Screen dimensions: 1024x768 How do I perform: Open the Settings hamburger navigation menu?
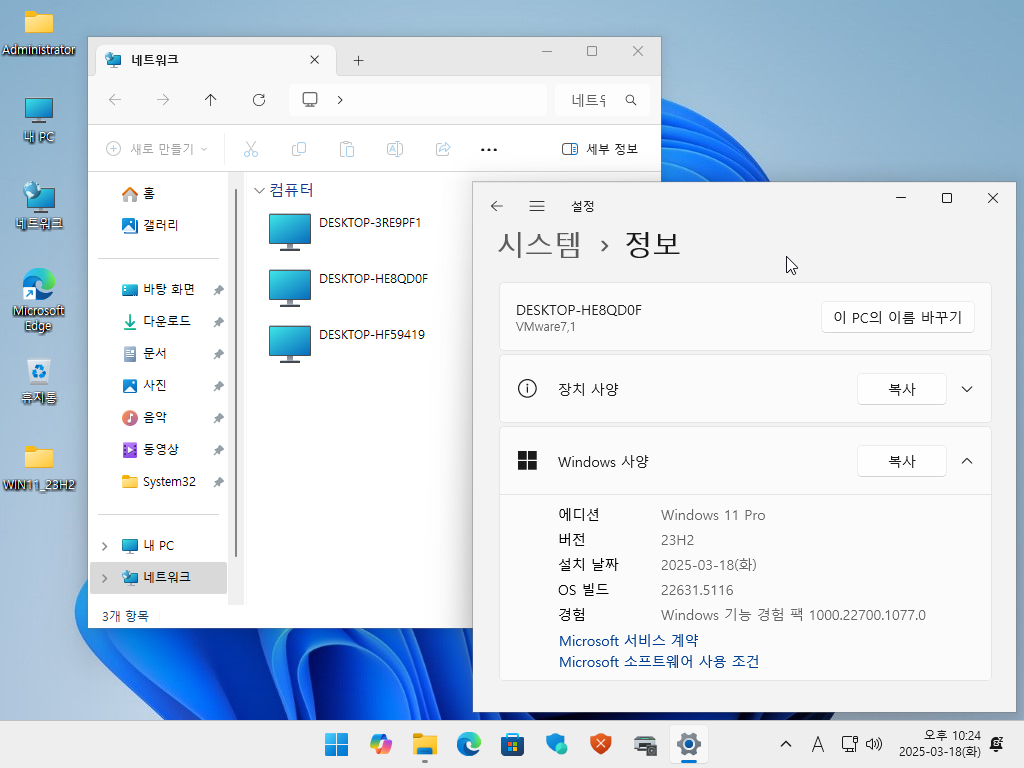pyautogui.click(x=537, y=206)
